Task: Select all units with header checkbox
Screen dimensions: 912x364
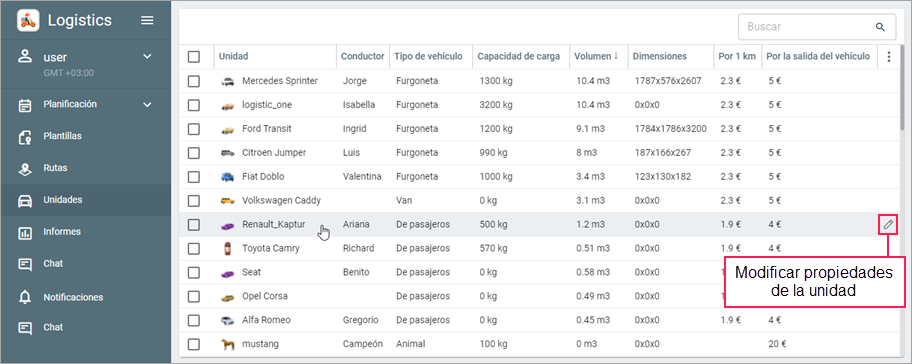Action: point(194,57)
